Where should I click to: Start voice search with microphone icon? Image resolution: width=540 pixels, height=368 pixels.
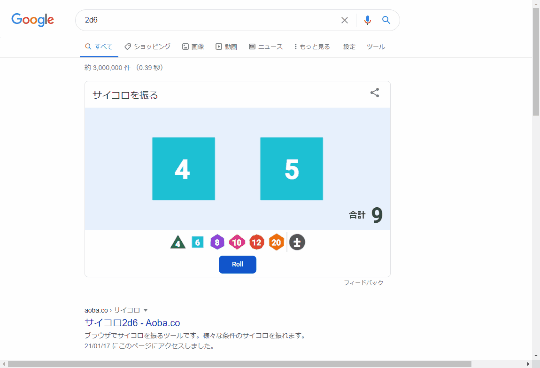tap(367, 20)
